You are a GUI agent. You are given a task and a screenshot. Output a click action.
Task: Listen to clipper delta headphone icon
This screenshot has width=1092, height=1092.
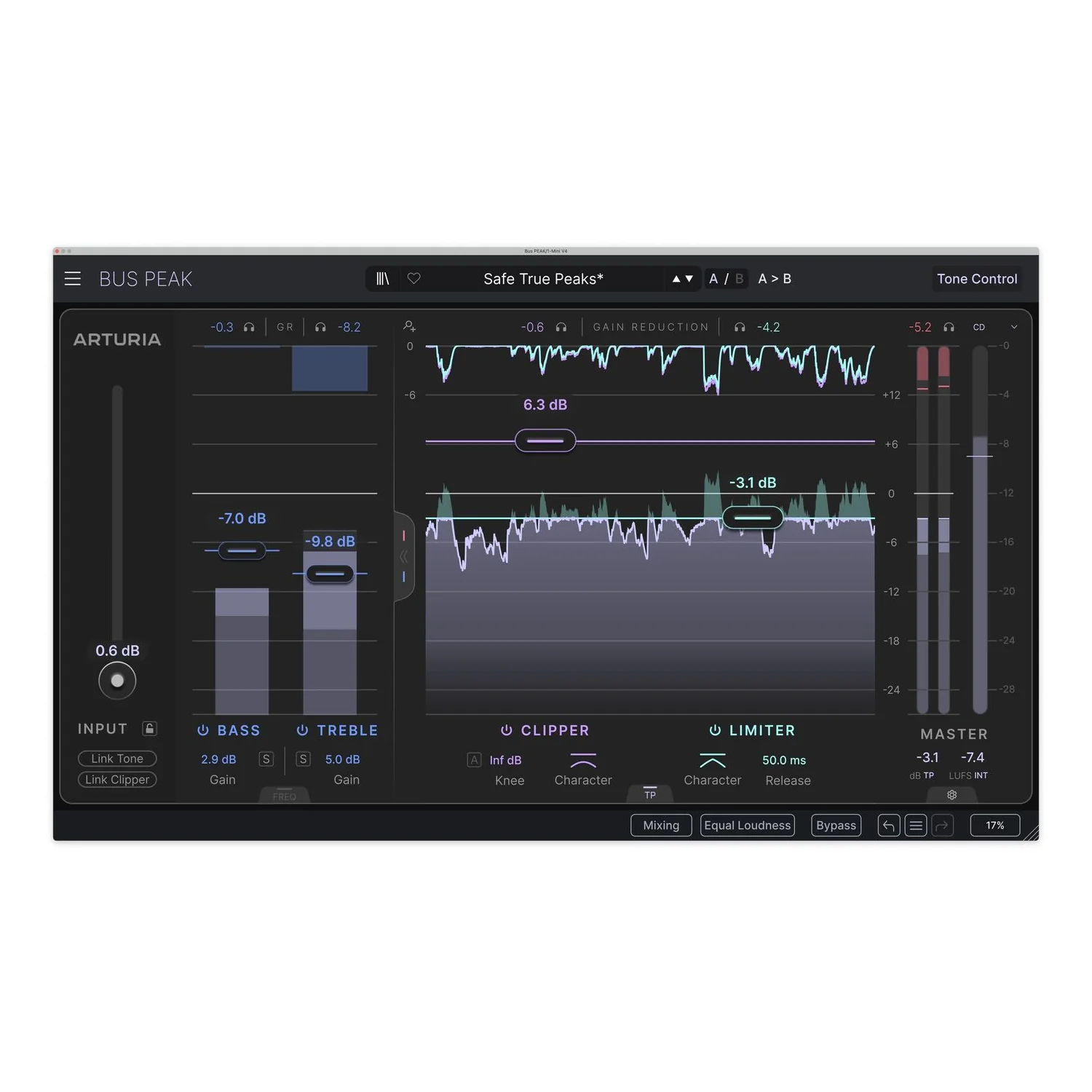pos(561,328)
